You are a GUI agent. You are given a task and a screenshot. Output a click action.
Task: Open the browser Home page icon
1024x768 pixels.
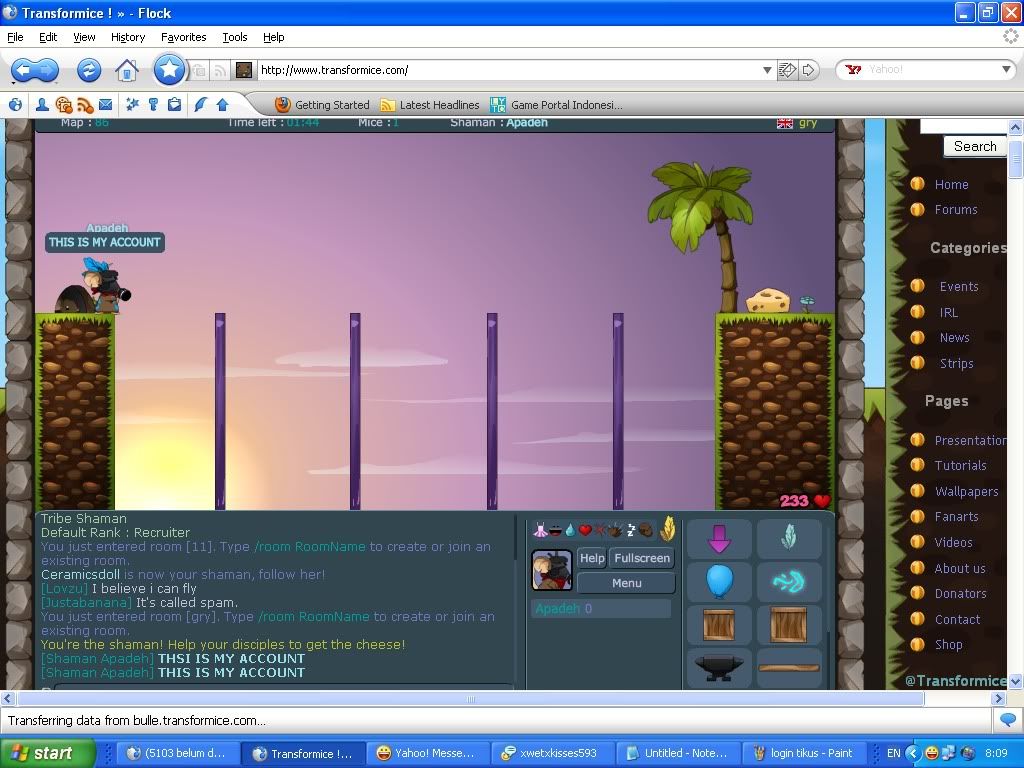pos(127,70)
